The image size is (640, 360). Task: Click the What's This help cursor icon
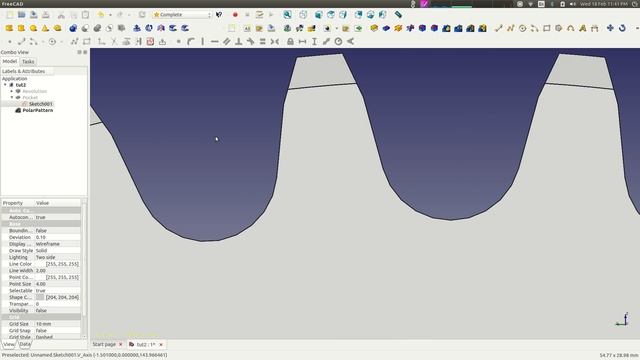219,15
